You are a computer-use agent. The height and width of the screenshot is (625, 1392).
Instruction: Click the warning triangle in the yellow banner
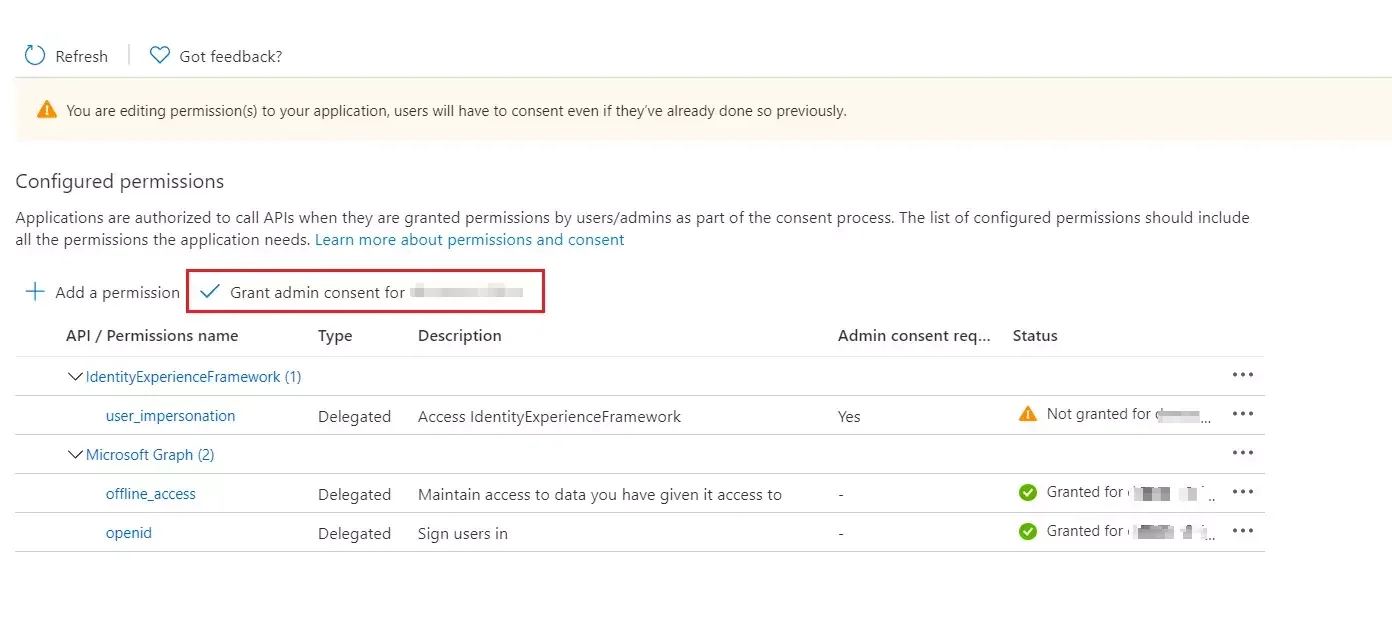pos(45,110)
